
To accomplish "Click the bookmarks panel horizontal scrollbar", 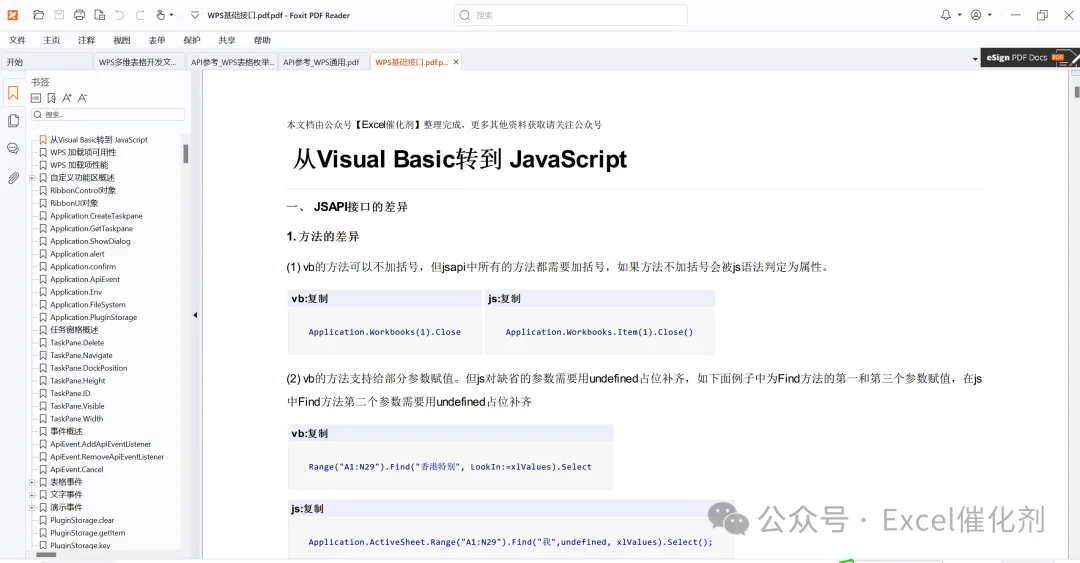I will (46, 555).
